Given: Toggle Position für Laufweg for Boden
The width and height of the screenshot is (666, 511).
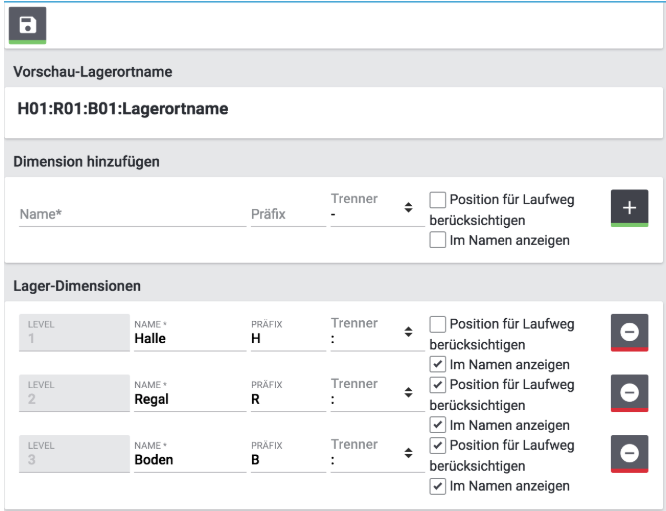Looking at the screenshot, I should [x=437, y=446].
